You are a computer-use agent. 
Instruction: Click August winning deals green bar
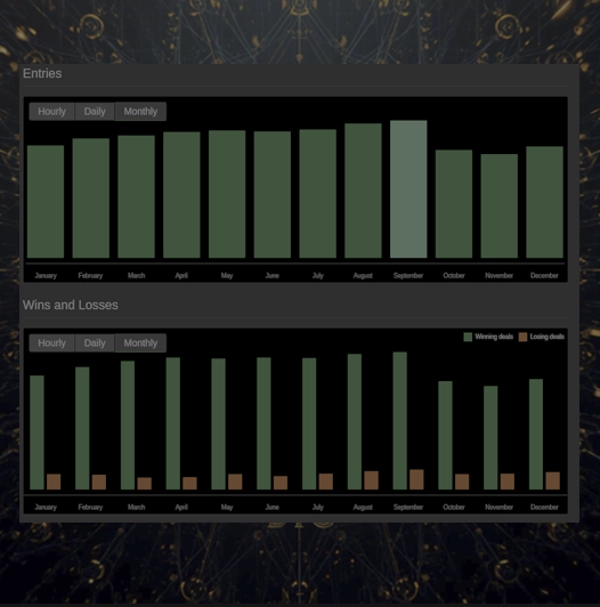(355, 422)
